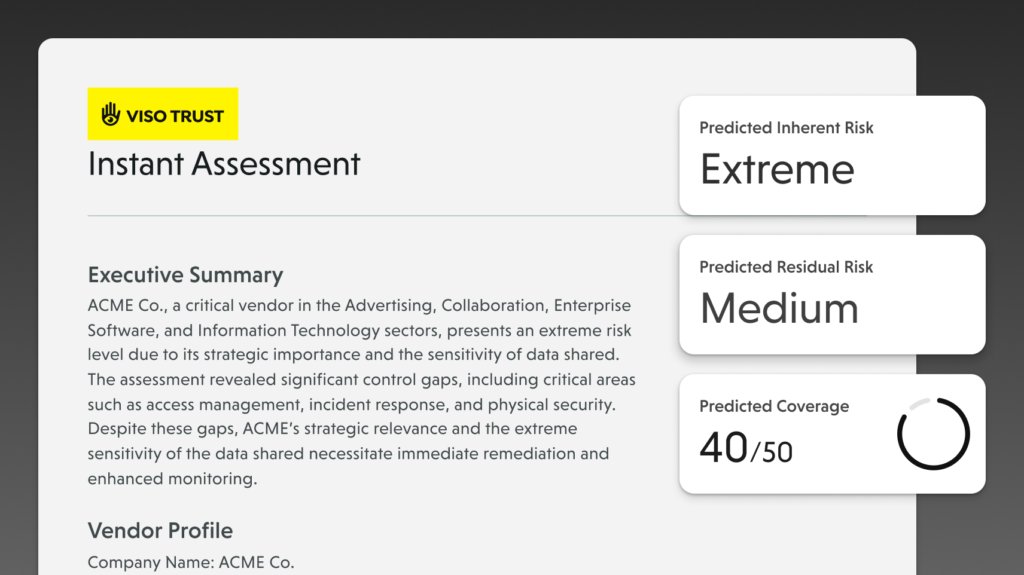The height and width of the screenshot is (575, 1024).
Task: Click the Executive Summary heading
Action: point(185,275)
